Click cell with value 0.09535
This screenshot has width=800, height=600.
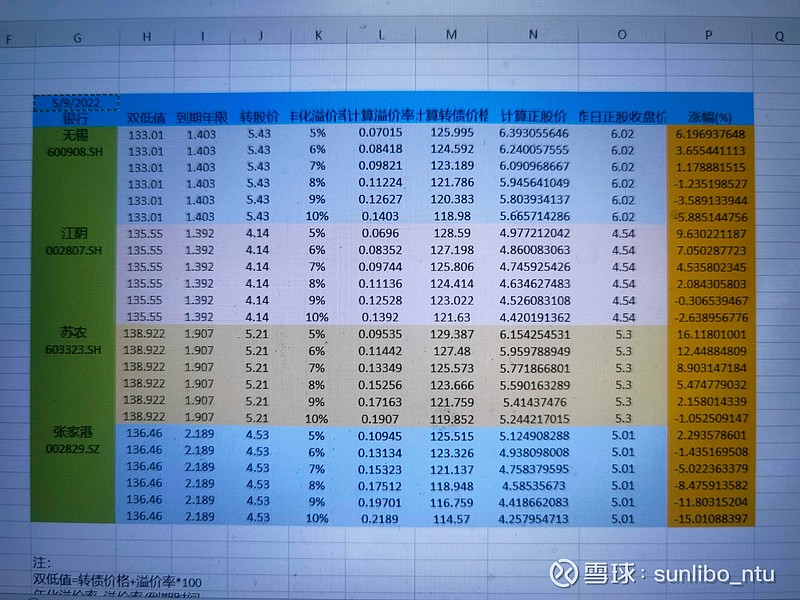(380, 334)
